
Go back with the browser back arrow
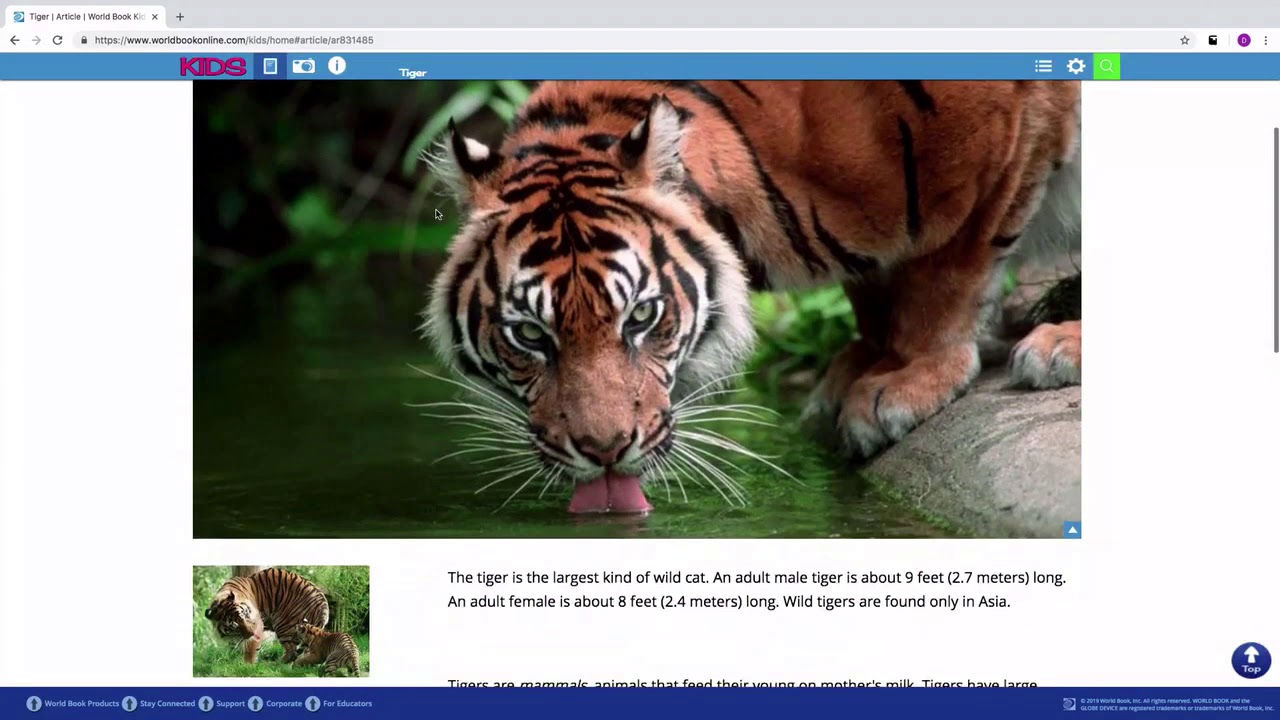pos(14,40)
